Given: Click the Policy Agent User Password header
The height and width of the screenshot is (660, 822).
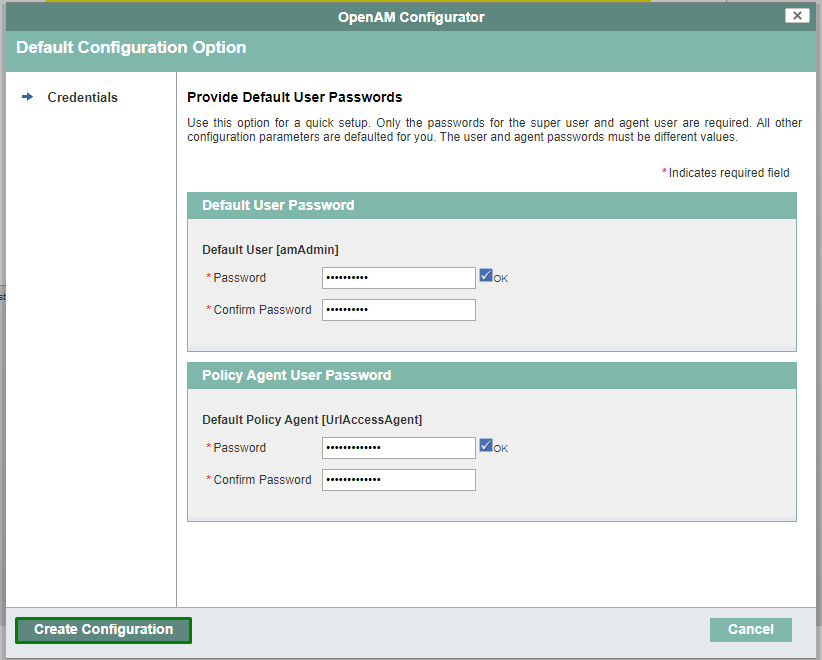Looking at the screenshot, I should (492, 375).
